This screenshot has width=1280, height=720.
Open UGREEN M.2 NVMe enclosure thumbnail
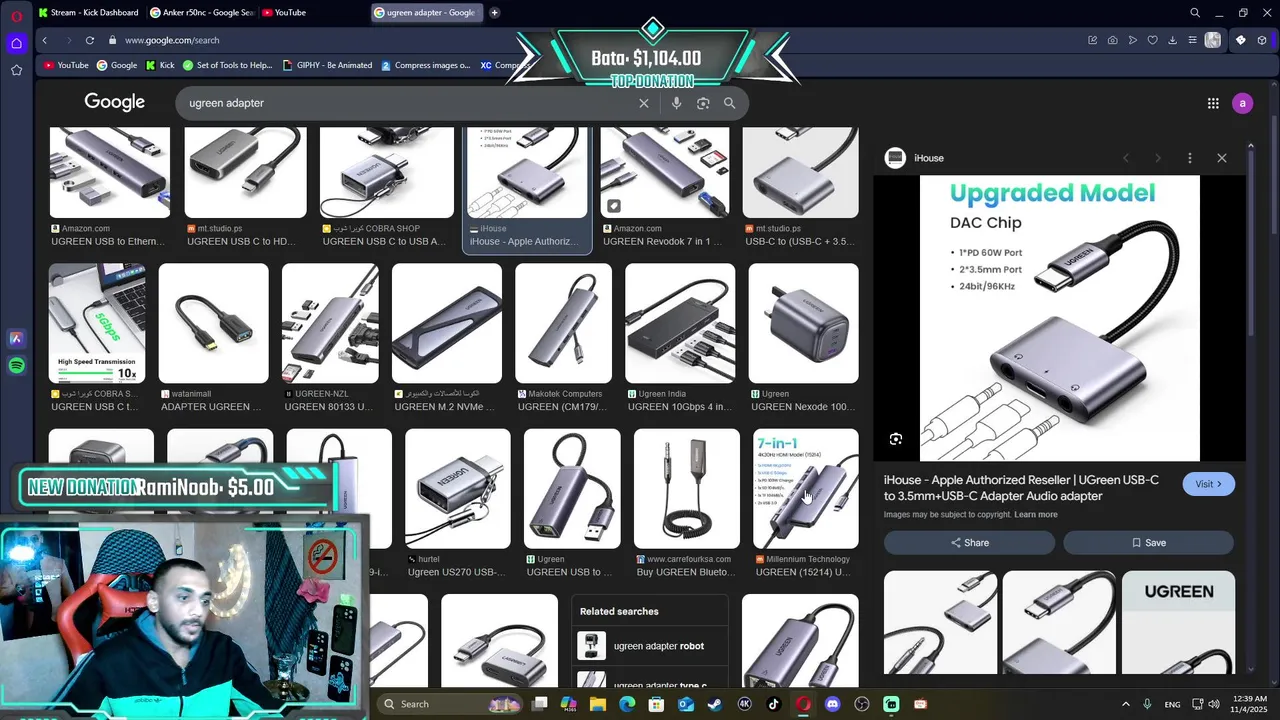(x=447, y=323)
